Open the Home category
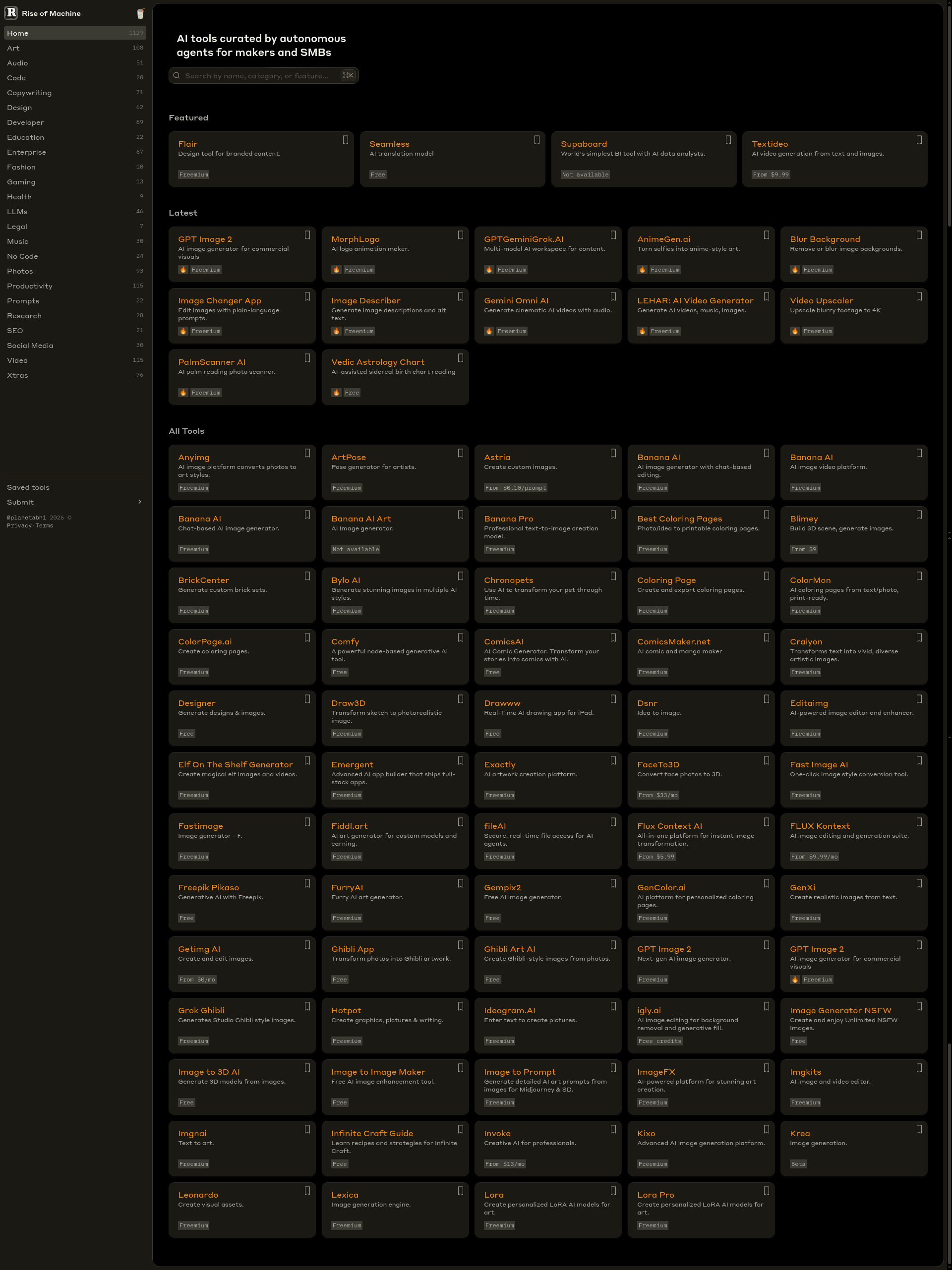 (75, 33)
